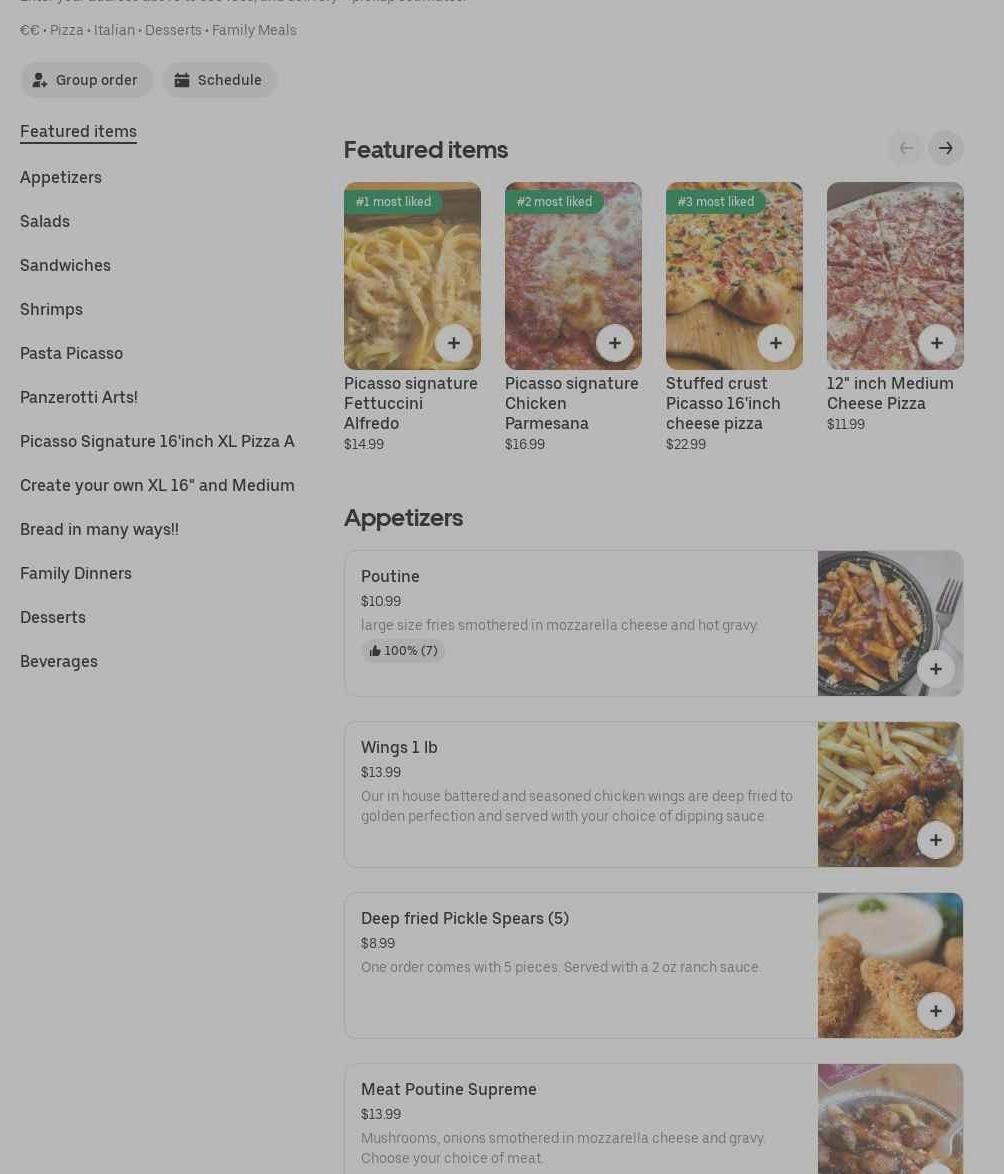The width and height of the screenshot is (1004, 1174).
Task: Select Featured items in sidebar
Action: coord(79,132)
